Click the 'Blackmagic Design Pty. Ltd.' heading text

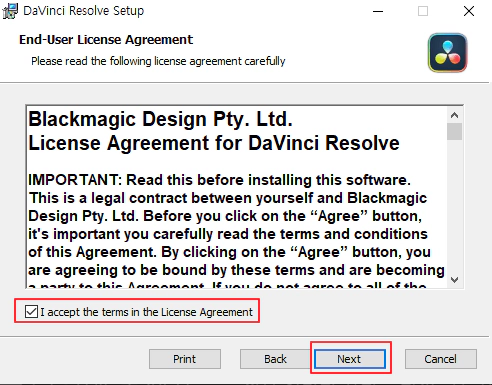[x=160, y=119]
